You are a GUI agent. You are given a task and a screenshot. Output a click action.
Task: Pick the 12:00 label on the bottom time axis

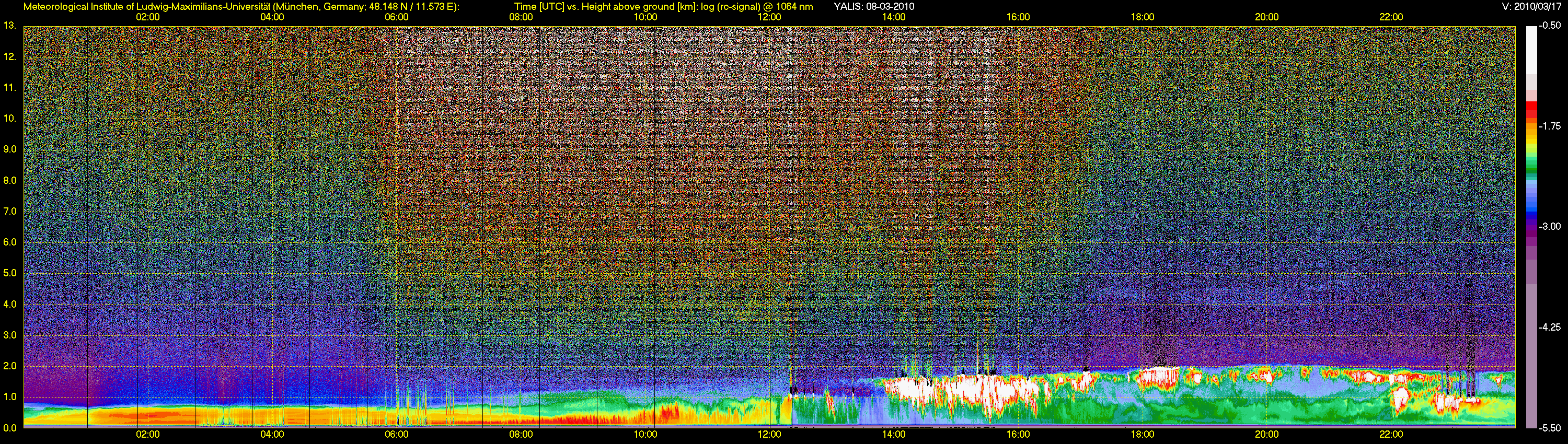[769, 435]
